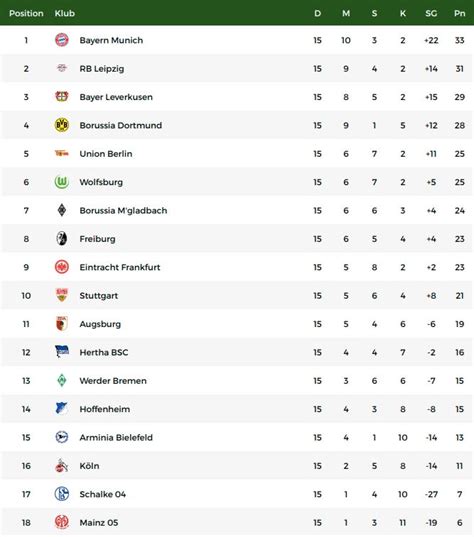Click the Hertha BSC flag logo
Screen dimensions: 474x537
[62, 352]
